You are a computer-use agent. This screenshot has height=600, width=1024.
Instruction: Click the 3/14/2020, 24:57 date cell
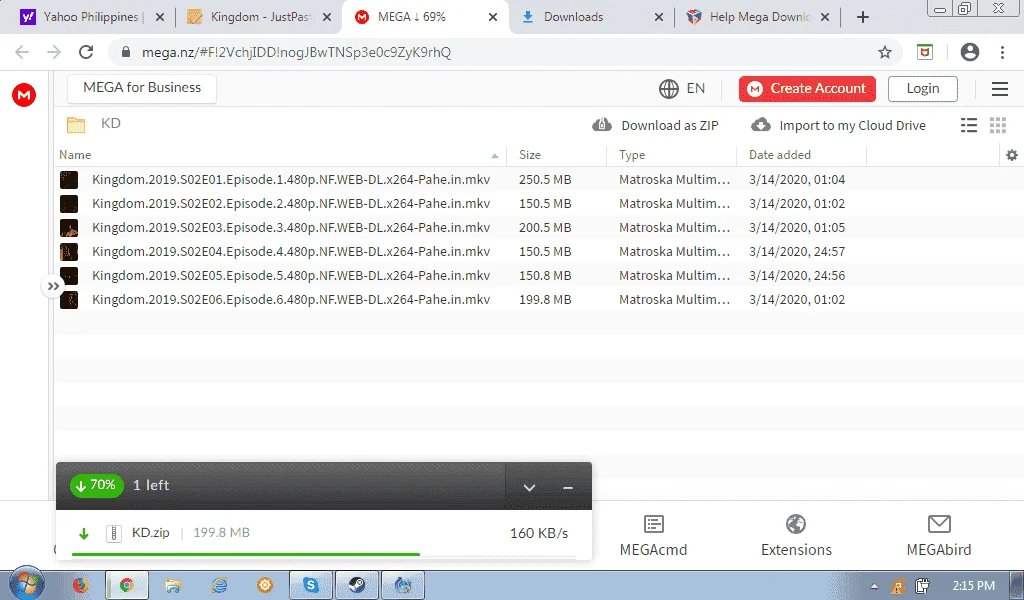point(797,251)
